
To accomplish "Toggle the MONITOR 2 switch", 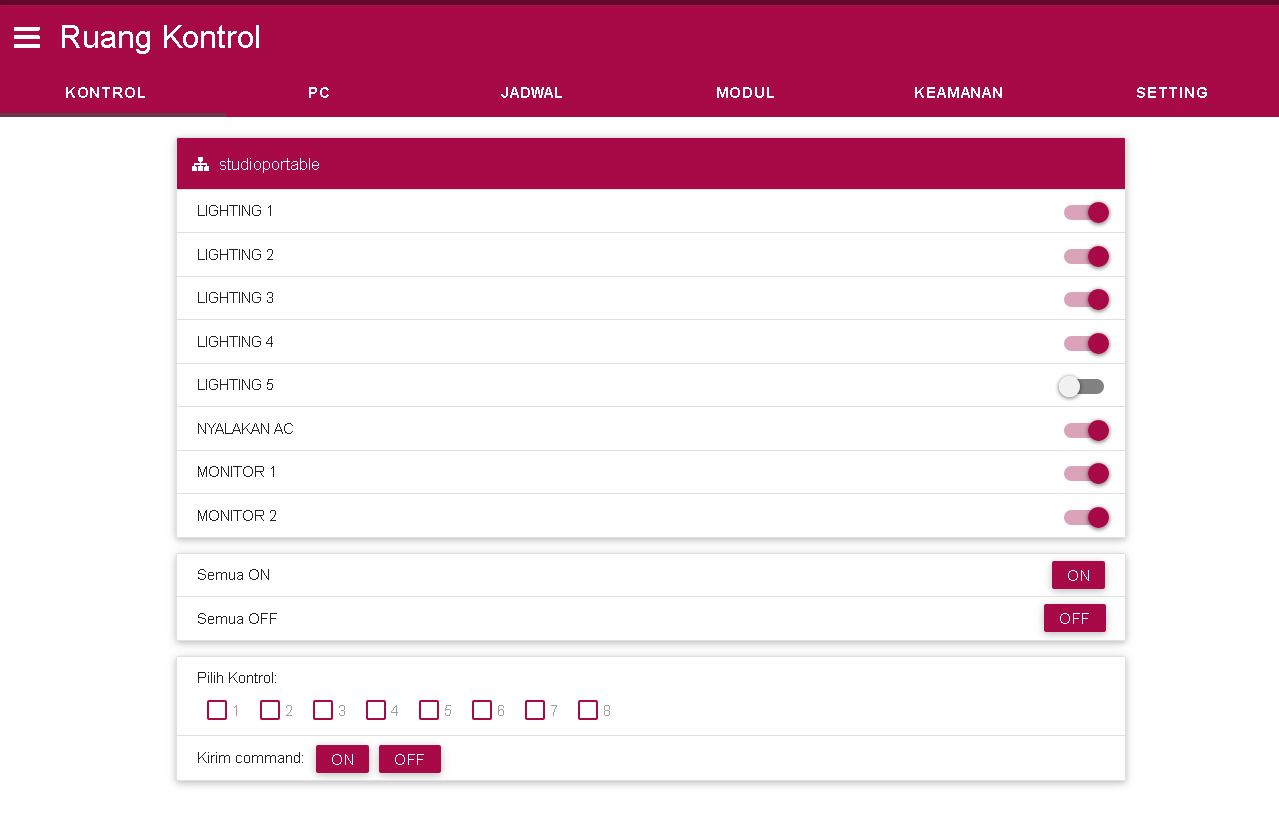I will [1086, 517].
